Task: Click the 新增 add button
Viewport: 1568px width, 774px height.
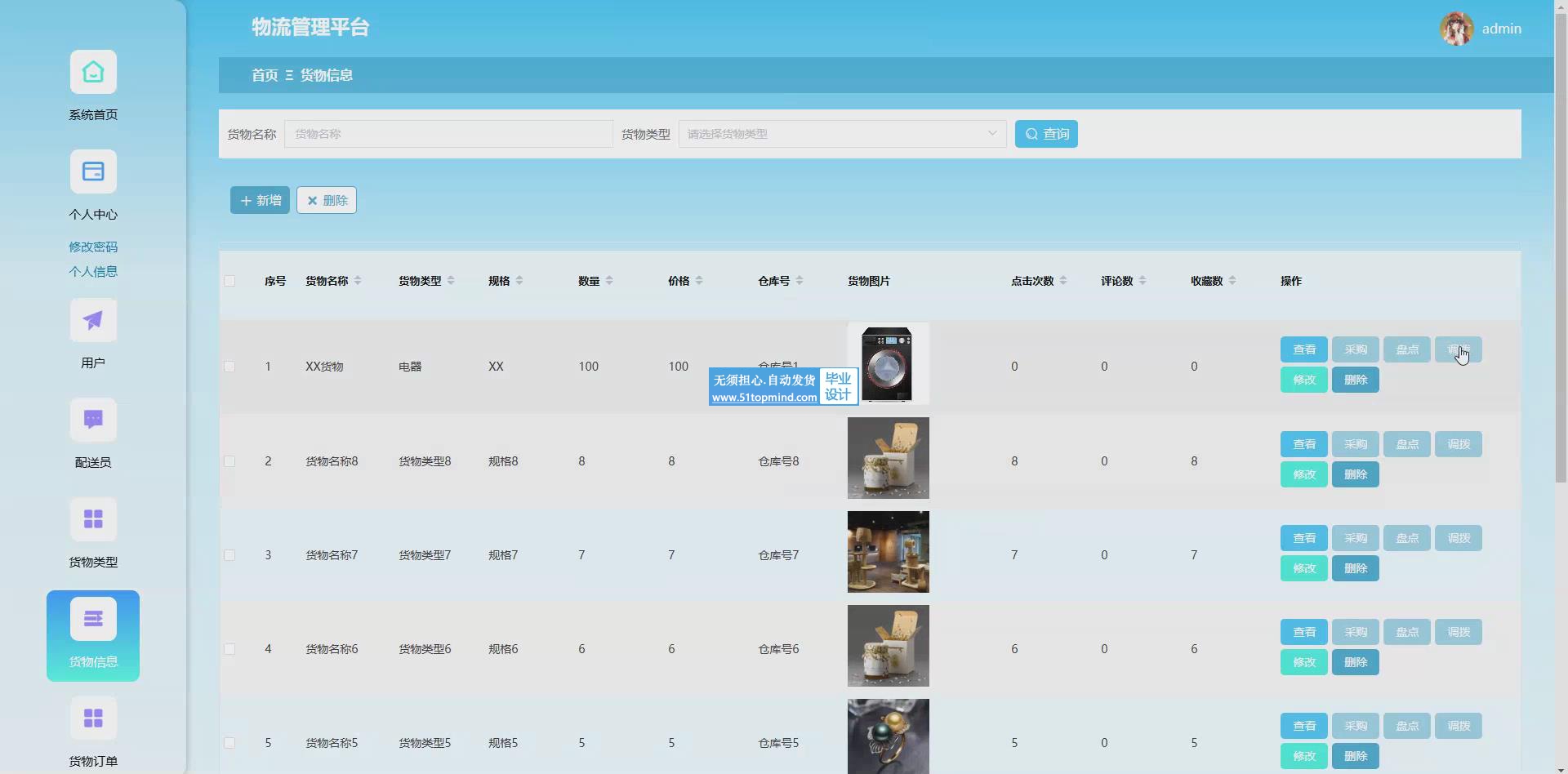Action: pos(260,200)
